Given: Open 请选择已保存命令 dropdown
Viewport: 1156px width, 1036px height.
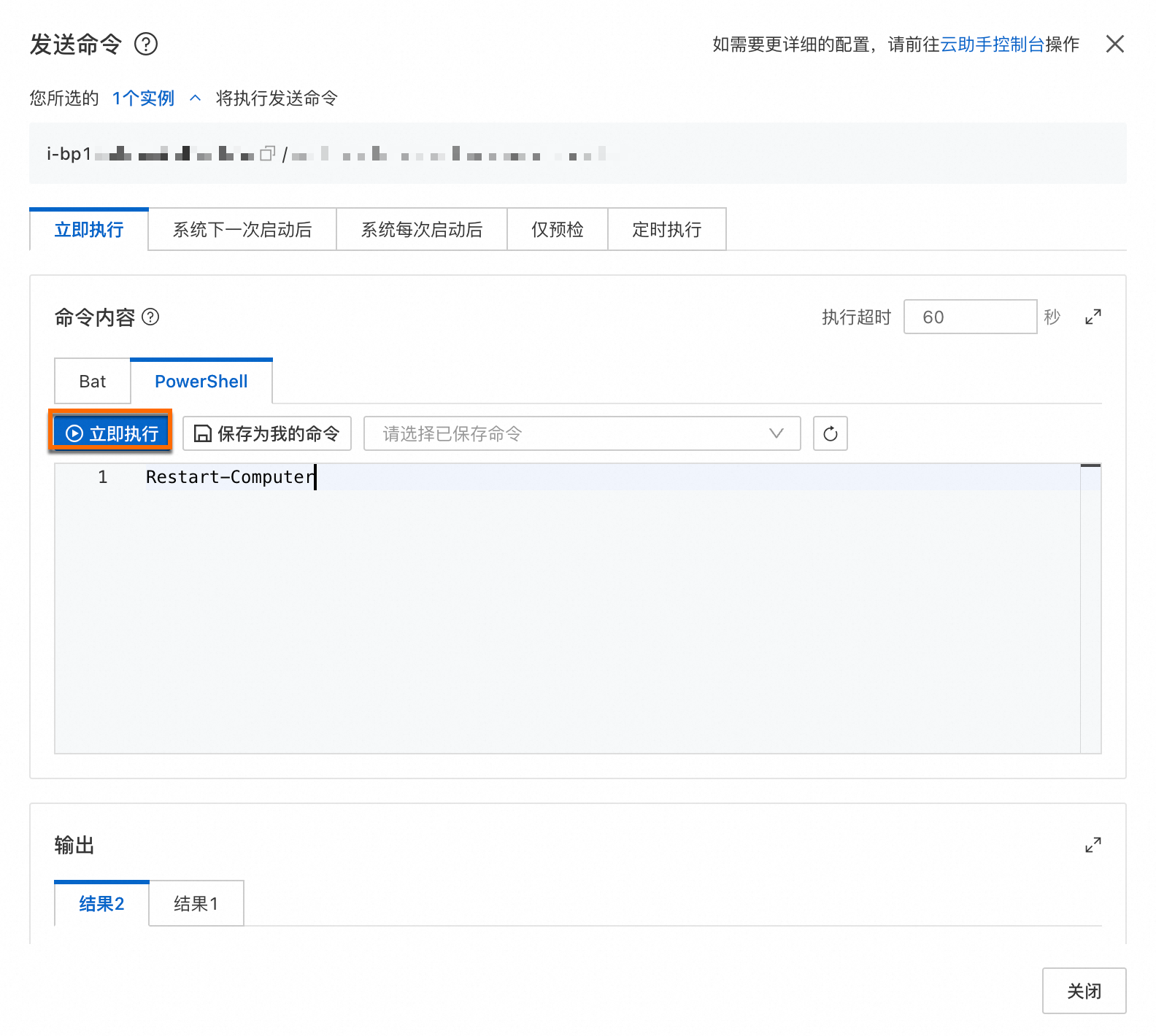Looking at the screenshot, I should coord(582,433).
